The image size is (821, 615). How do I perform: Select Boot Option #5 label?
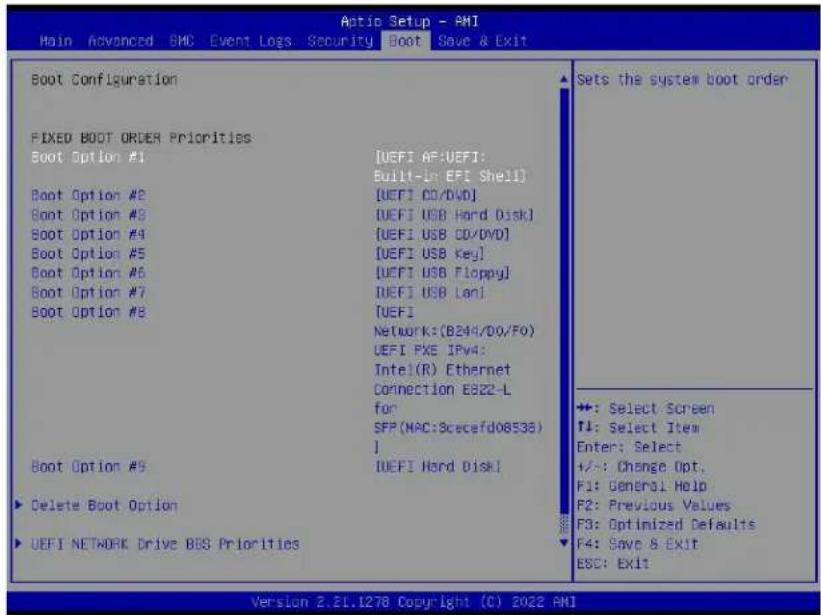pyautogui.click(x=88, y=253)
